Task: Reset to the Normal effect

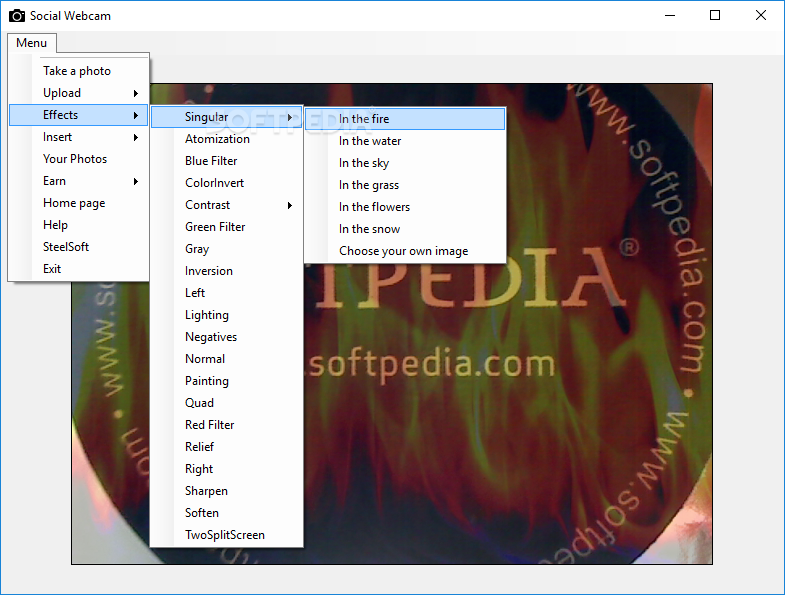Action: (x=227, y=360)
